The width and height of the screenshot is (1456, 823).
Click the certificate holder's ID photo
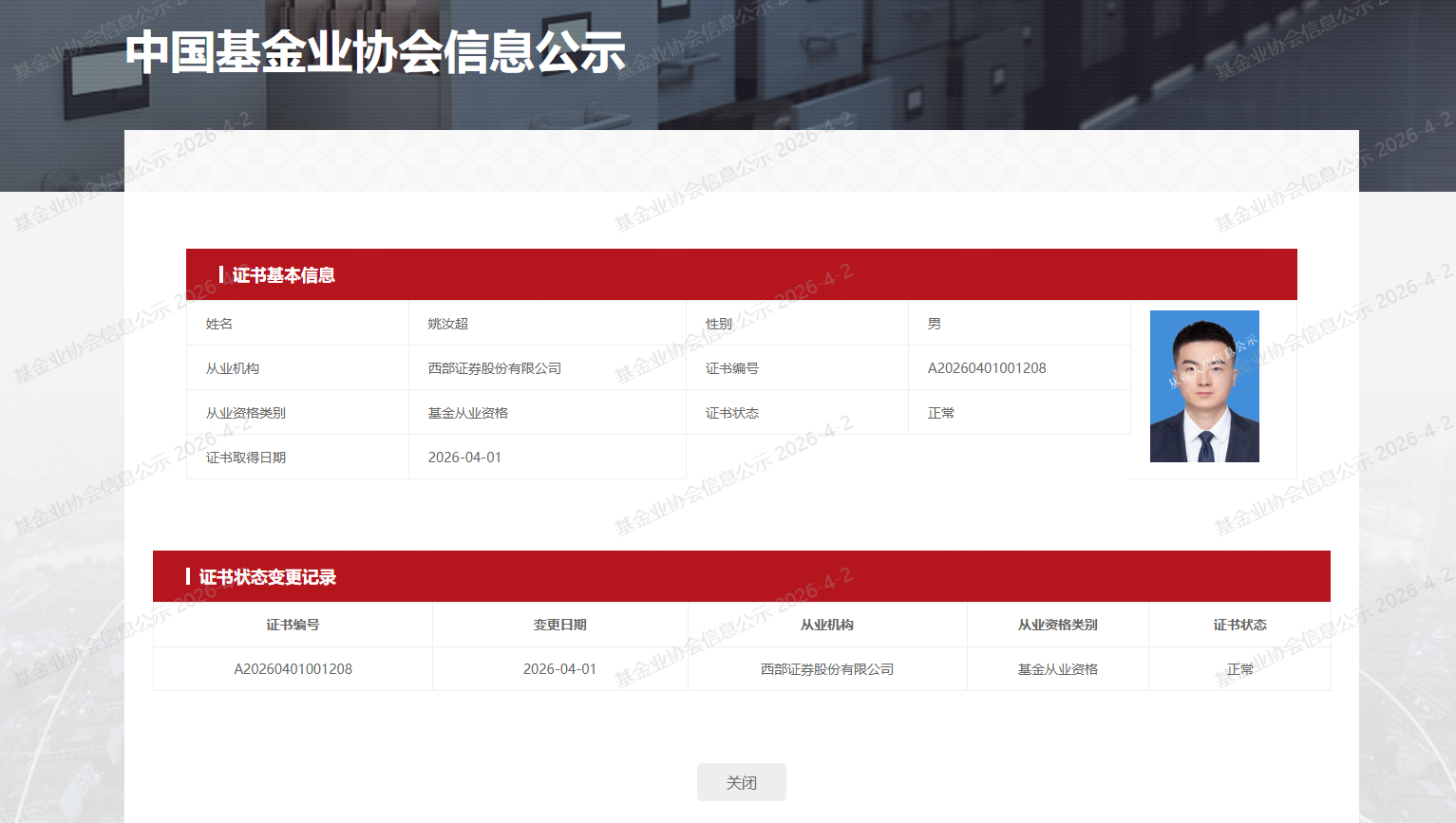(1203, 386)
